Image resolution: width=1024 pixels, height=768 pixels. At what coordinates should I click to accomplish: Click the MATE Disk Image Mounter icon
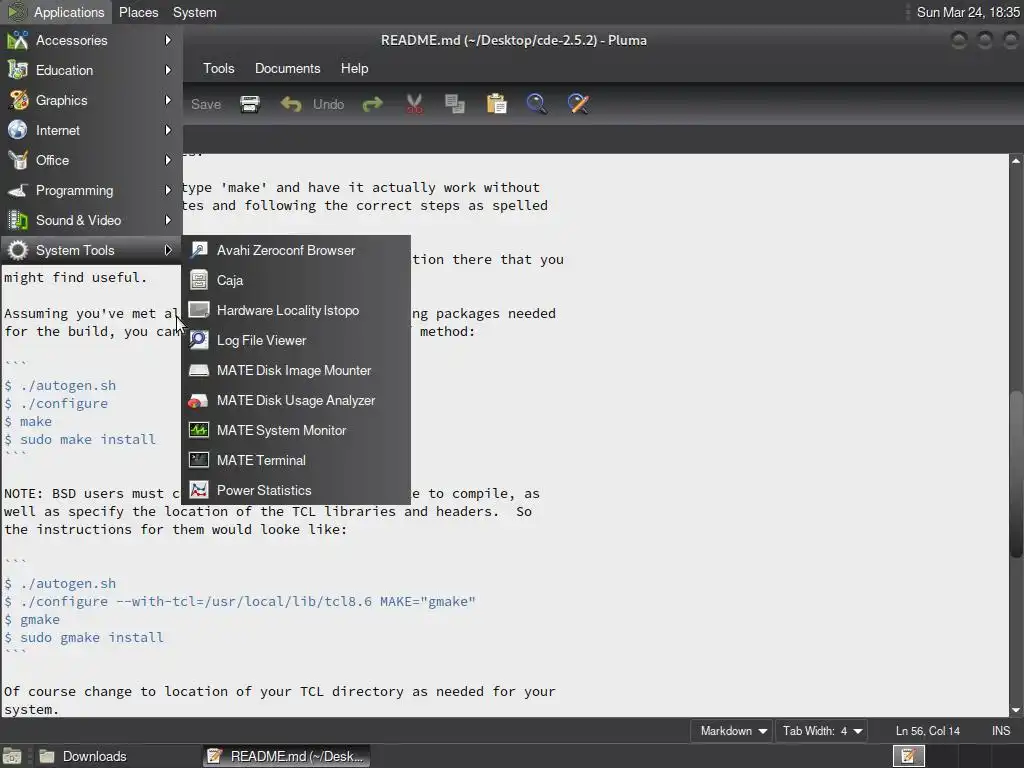tap(199, 370)
